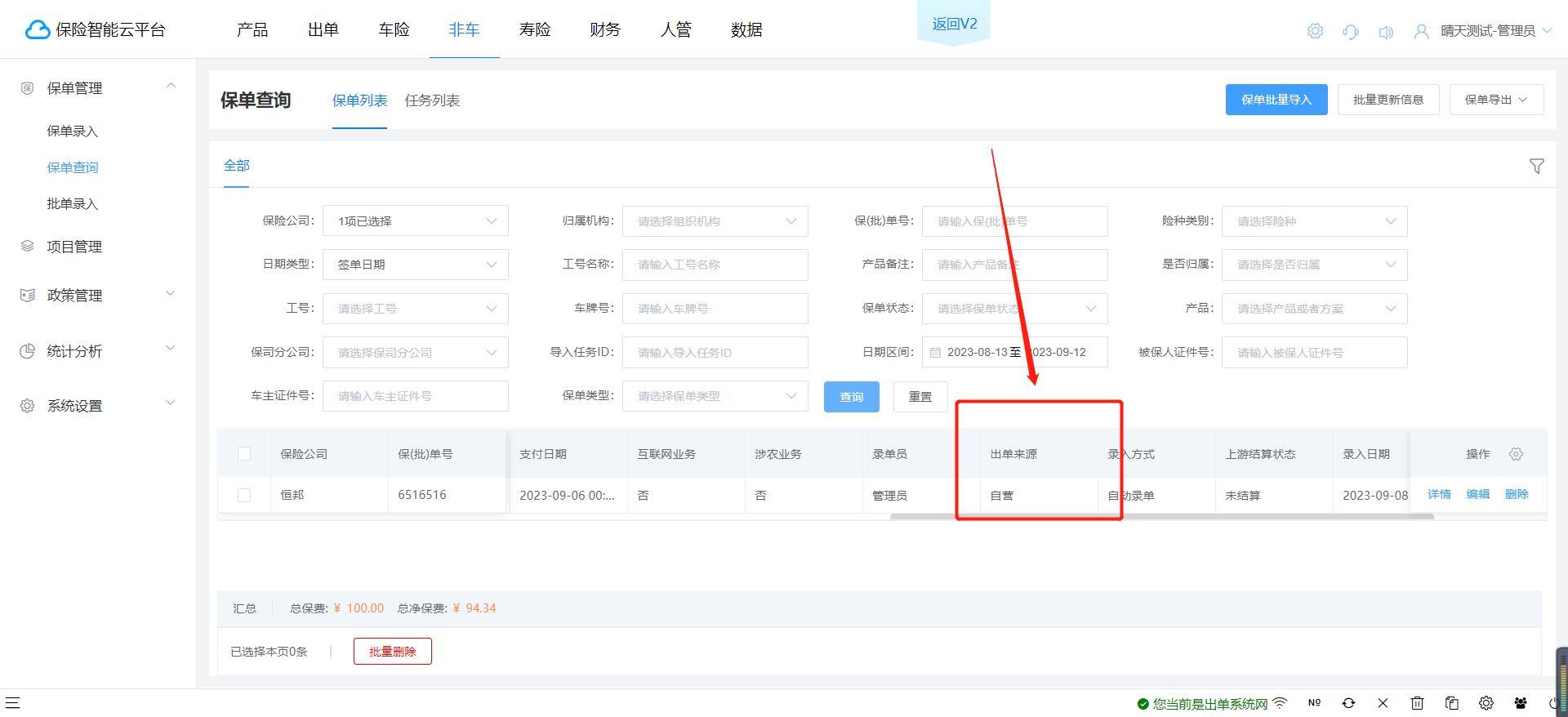Screen dimensions: 1568x717
Task: Click the 返回V2 button
Action: click(x=955, y=24)
